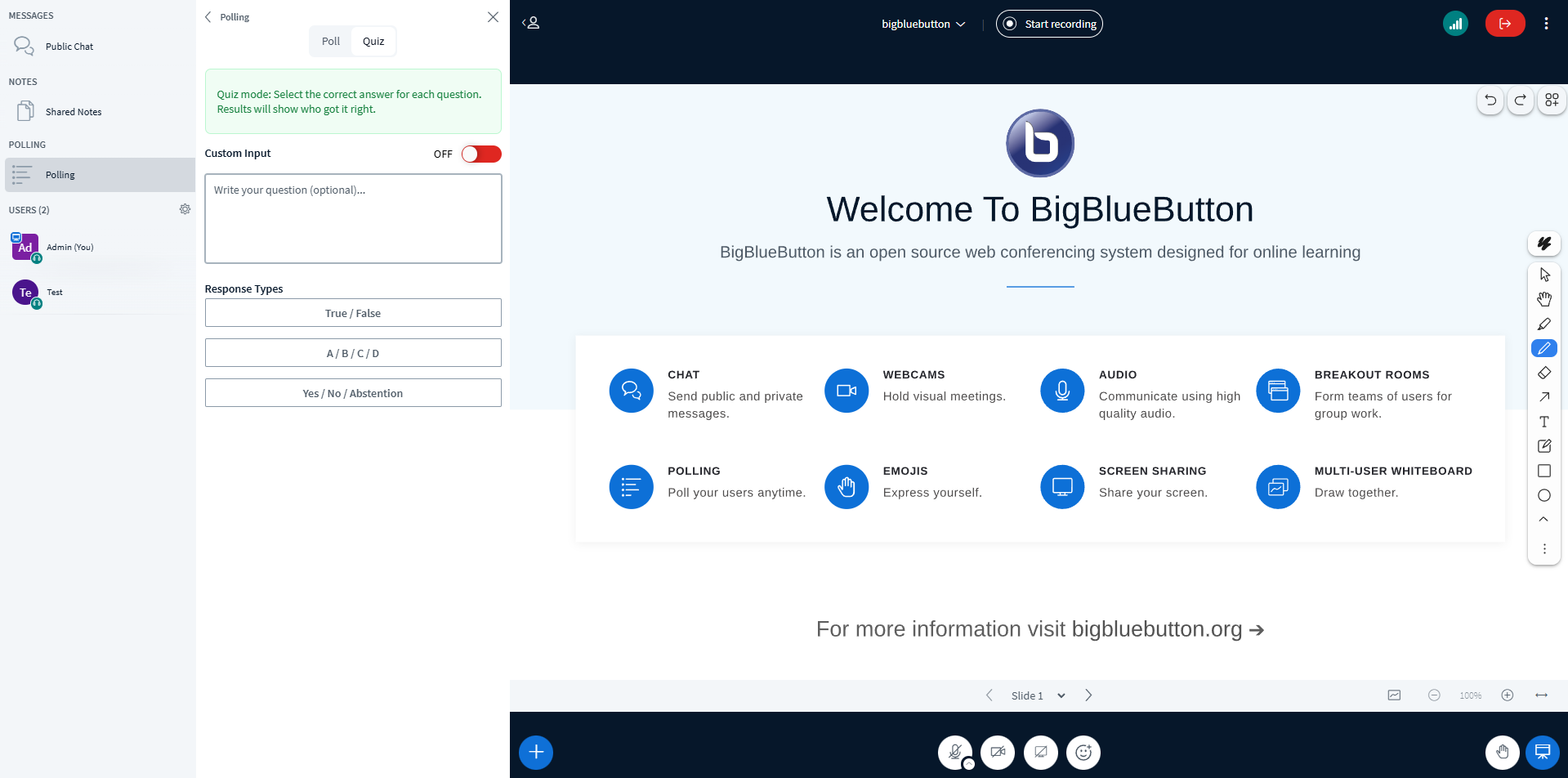Open the options three-dot menu
The image size is (1568, 778).
pos(1546,24)
